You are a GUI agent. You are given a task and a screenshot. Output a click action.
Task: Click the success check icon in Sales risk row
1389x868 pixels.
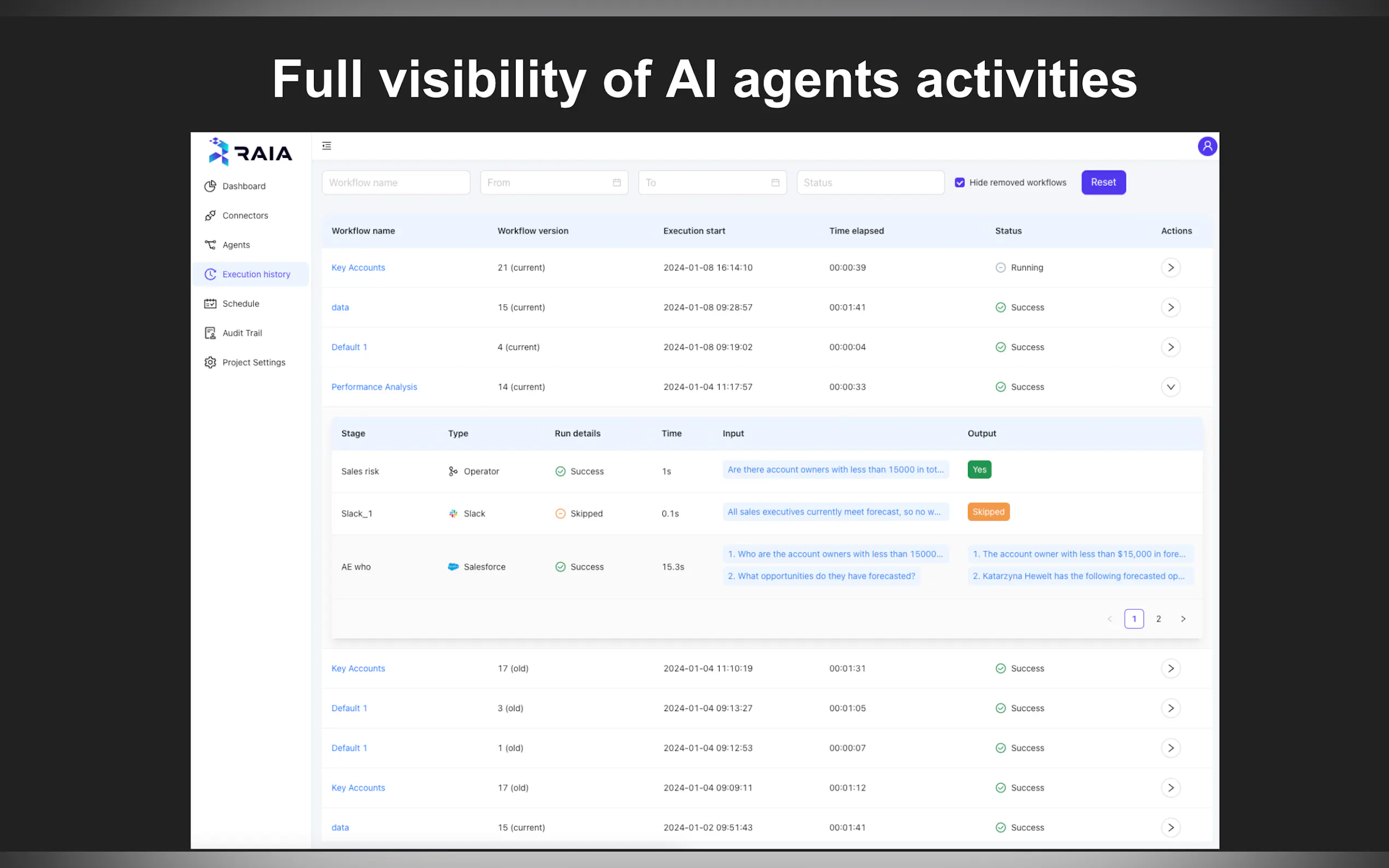[x=561, y=471]
